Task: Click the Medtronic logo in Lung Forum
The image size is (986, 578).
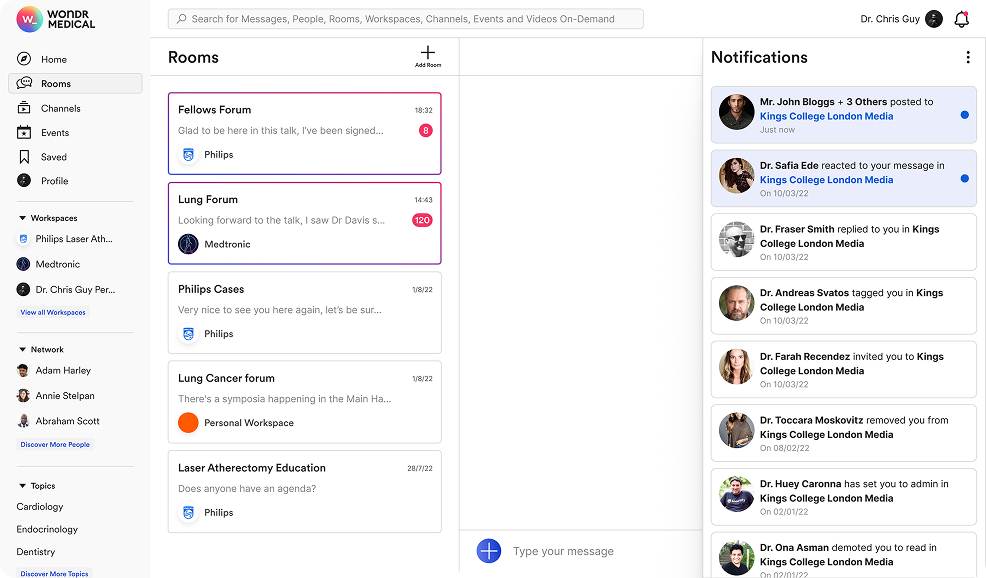Action: 188,244
